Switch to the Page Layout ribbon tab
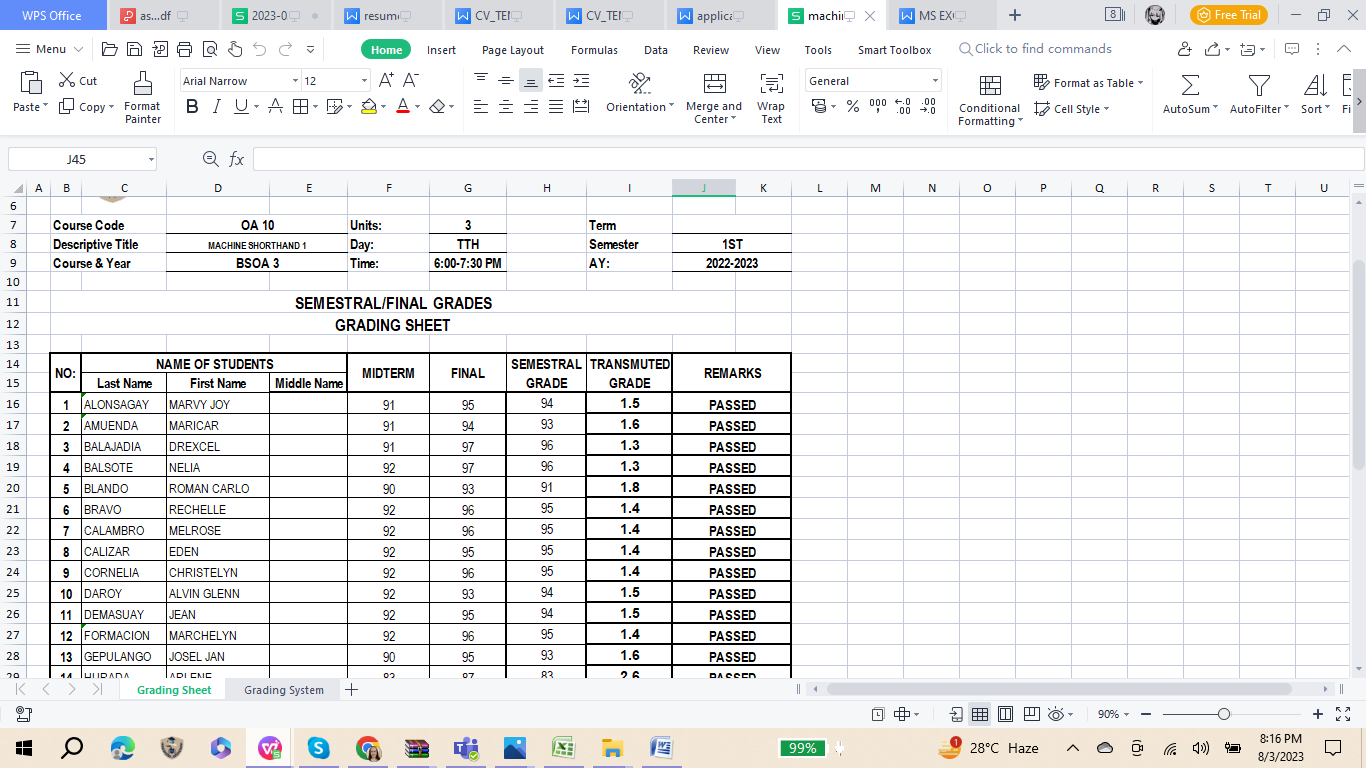Viewport: 1366px width, 768px height. (x=513, y=50)
